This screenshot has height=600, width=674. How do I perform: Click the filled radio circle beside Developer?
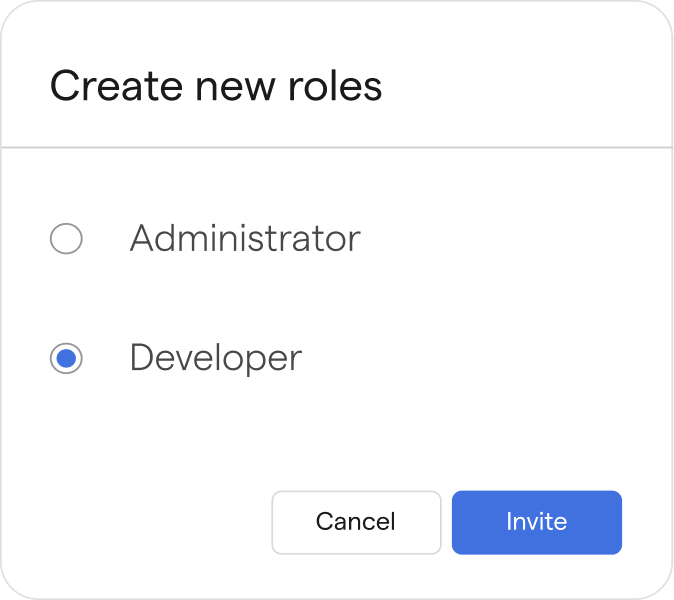66,359
